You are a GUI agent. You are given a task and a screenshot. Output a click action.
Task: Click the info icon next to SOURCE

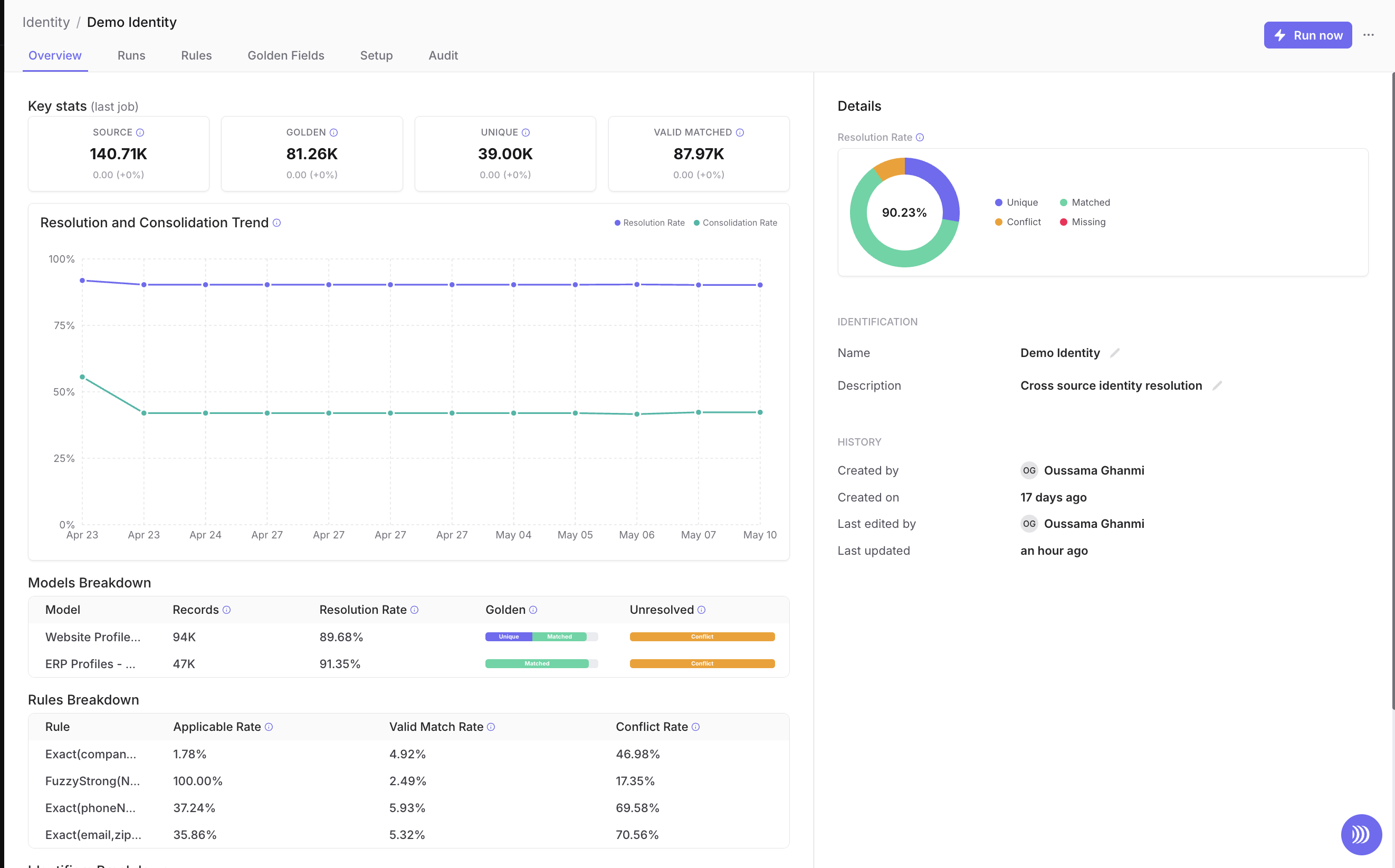[x=140, y=132]
